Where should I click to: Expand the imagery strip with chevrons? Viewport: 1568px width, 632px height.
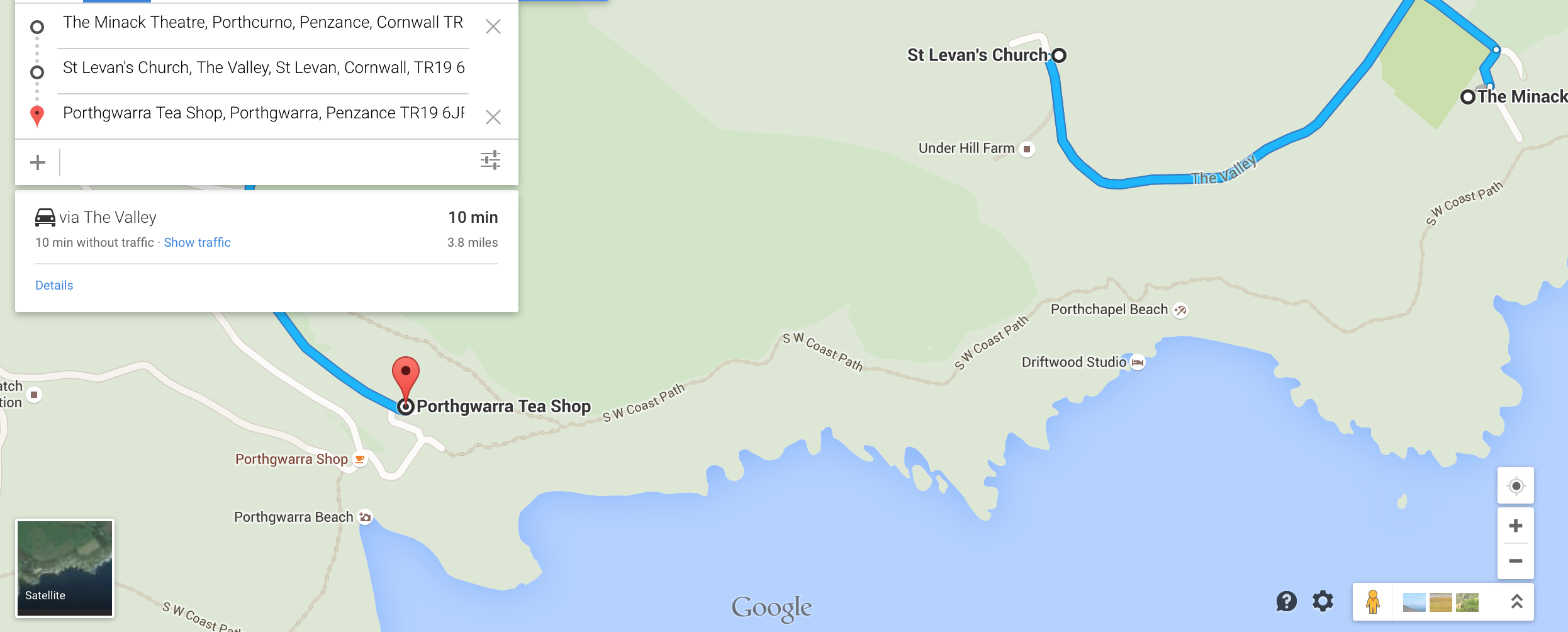[1516, 602]
